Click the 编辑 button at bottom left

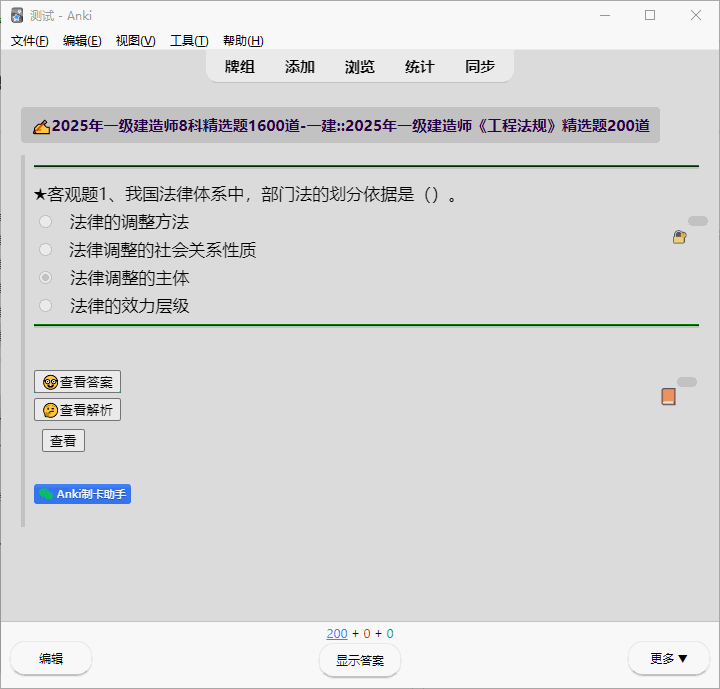pyautogui.click(x=51, y=659)
